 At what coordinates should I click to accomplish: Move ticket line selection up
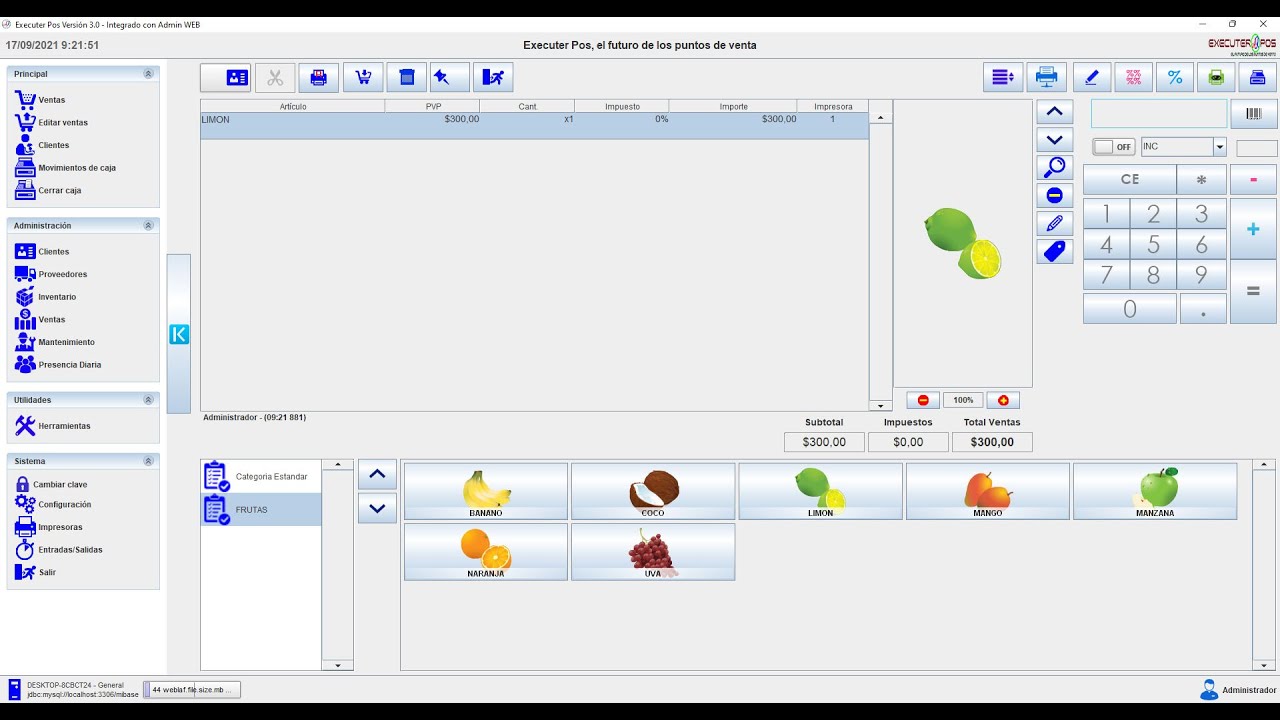[1054, 111]
